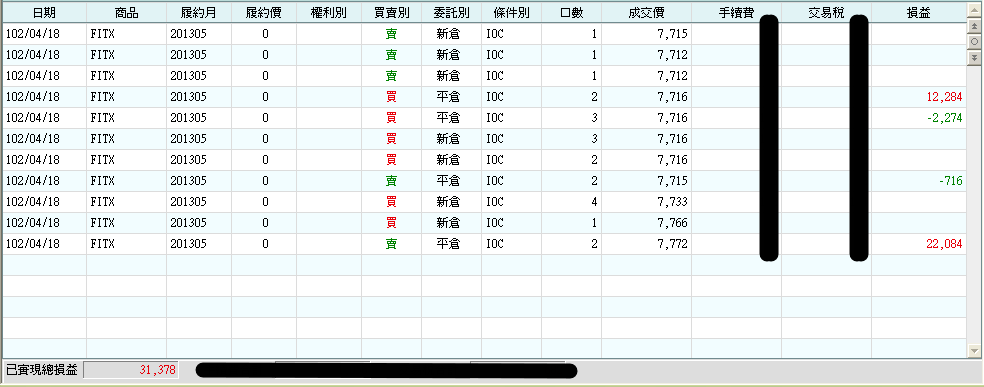984x387 pixels.
Task: Click the quantity 4 in the 7,733 row
Action: (x=594, y=202)
